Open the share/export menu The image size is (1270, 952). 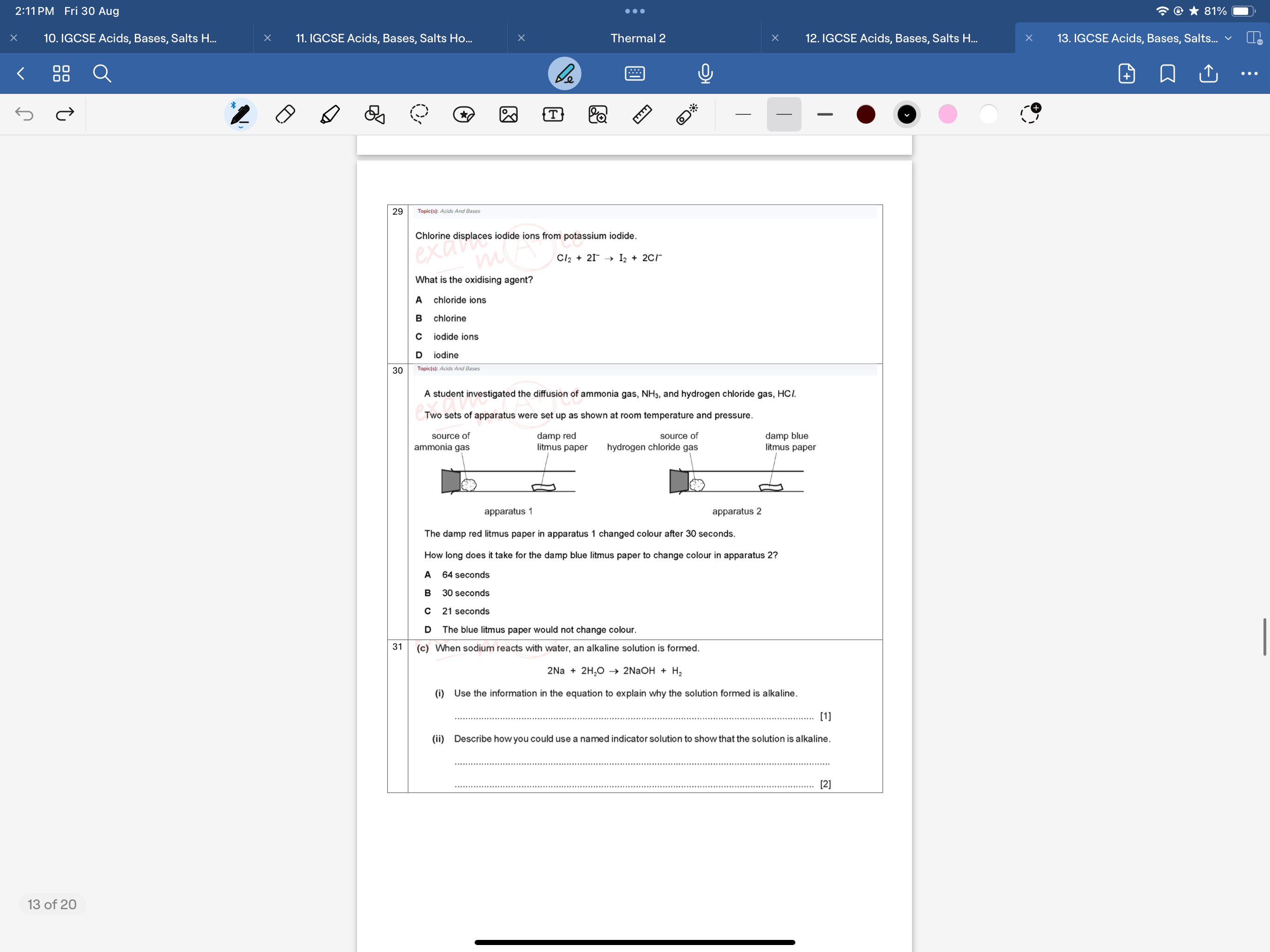[x=1208, y=73]
